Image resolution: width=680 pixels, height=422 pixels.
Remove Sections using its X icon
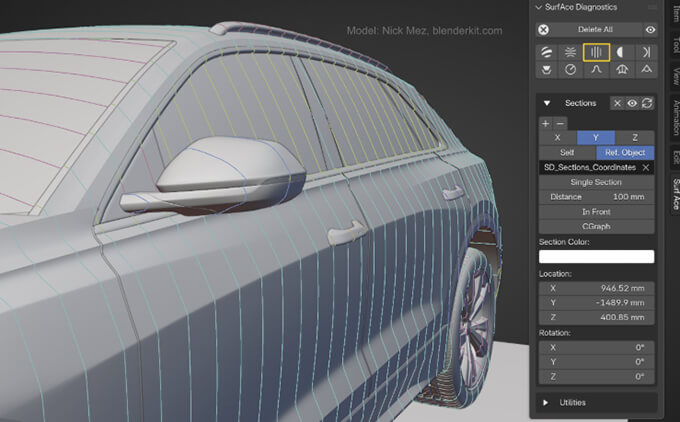[618, 103]
